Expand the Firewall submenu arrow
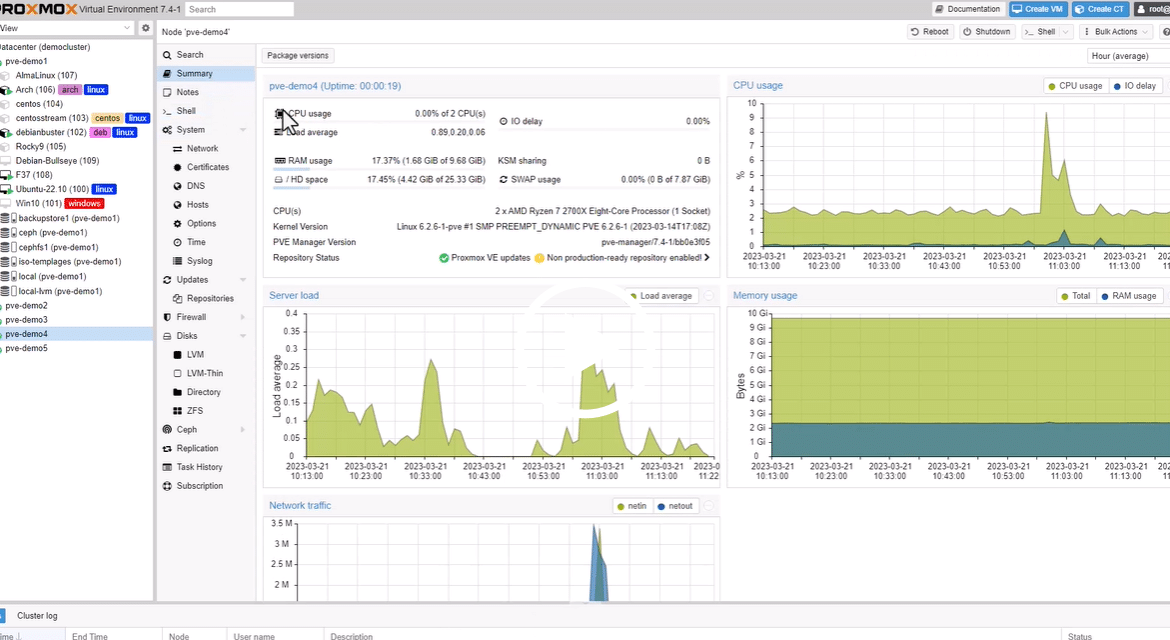Viewport: 1170px width, 640px height. [x=243, y=317]
